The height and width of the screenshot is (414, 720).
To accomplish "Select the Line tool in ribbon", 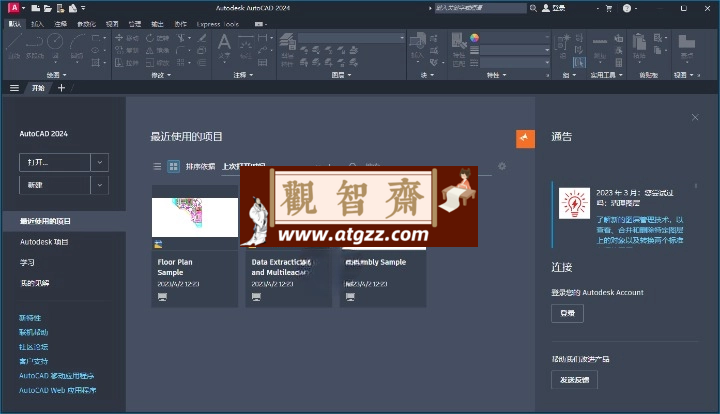I will point(14,43).
